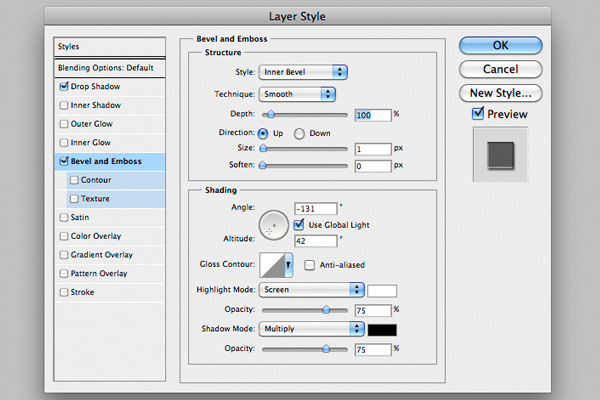Open the Style dropdown showing Inner Bevel
Screen dimensions: 600x400
pos(303,72)
